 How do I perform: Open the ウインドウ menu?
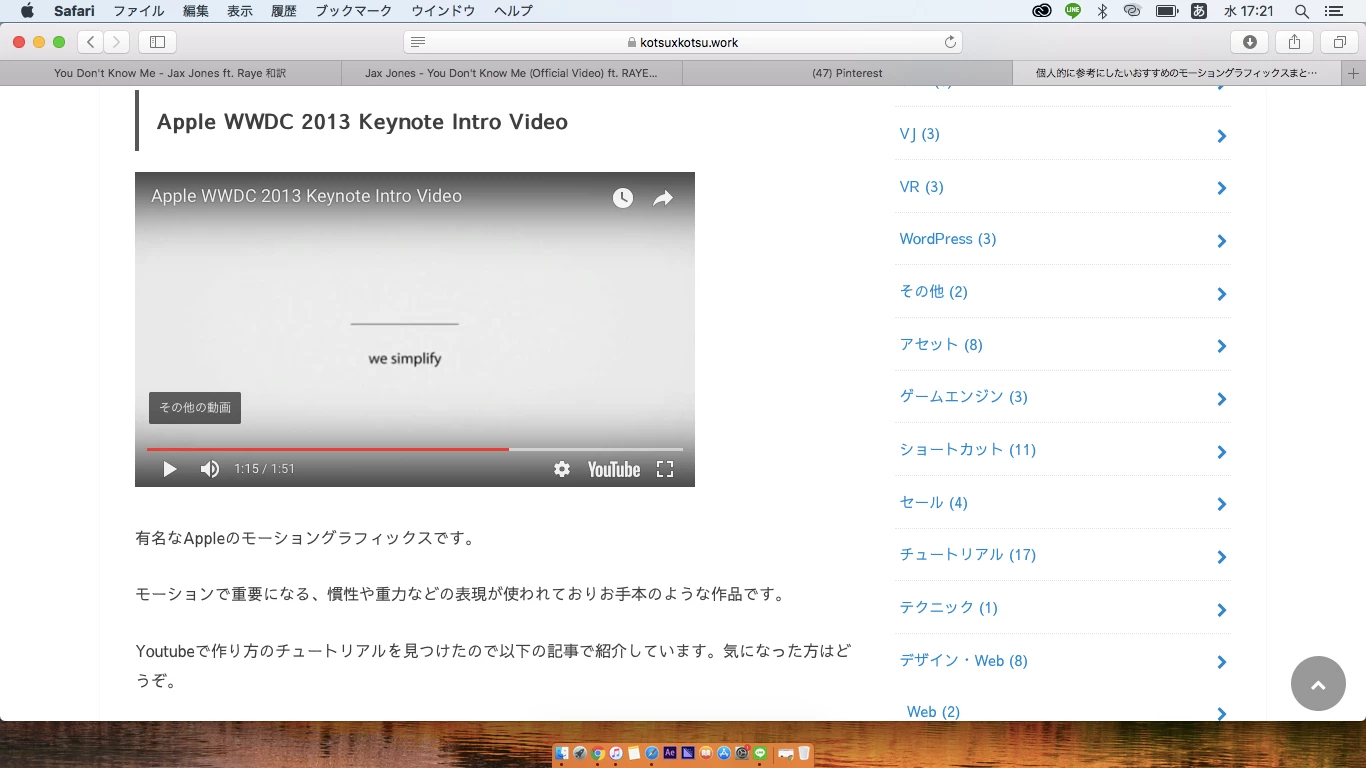coord(443,11)
